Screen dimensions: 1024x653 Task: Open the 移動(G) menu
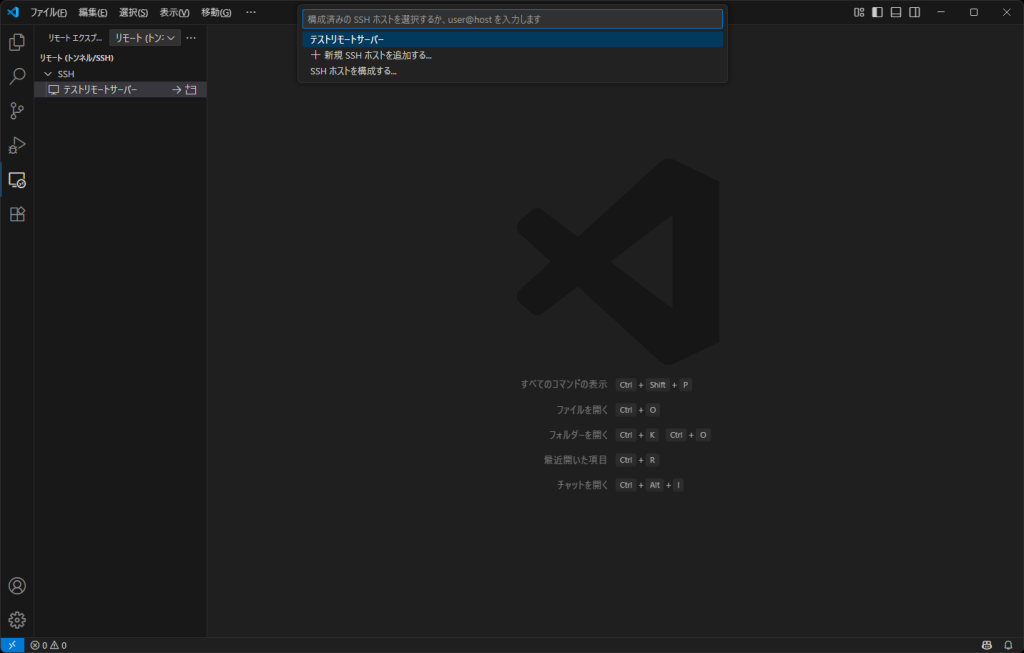(x=216, y=12)
